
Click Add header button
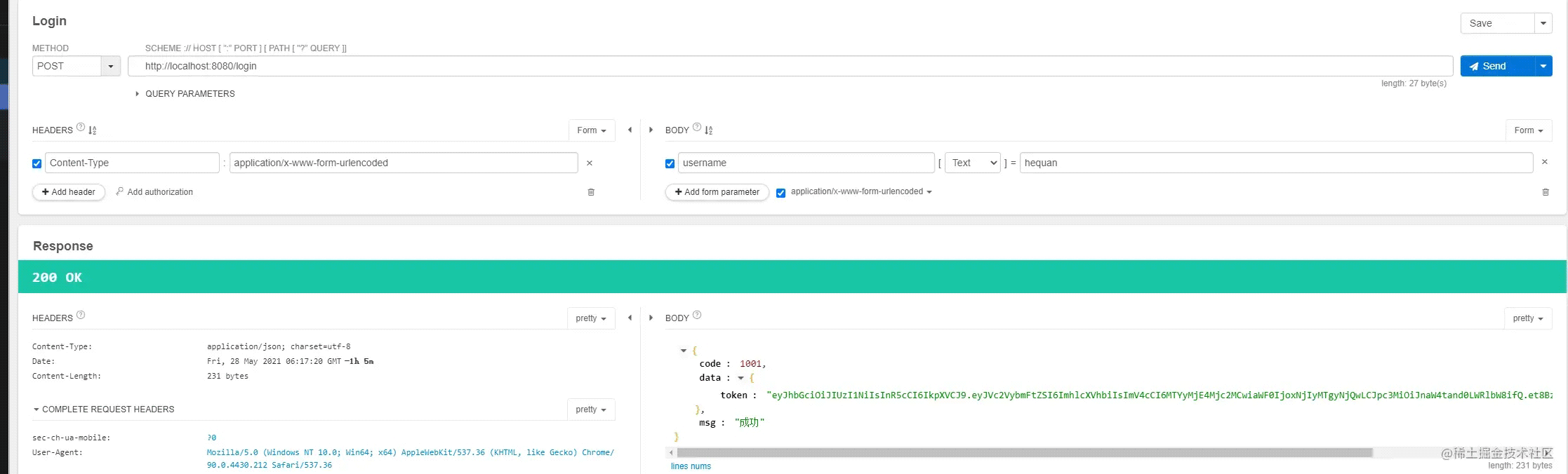point(69,192)
